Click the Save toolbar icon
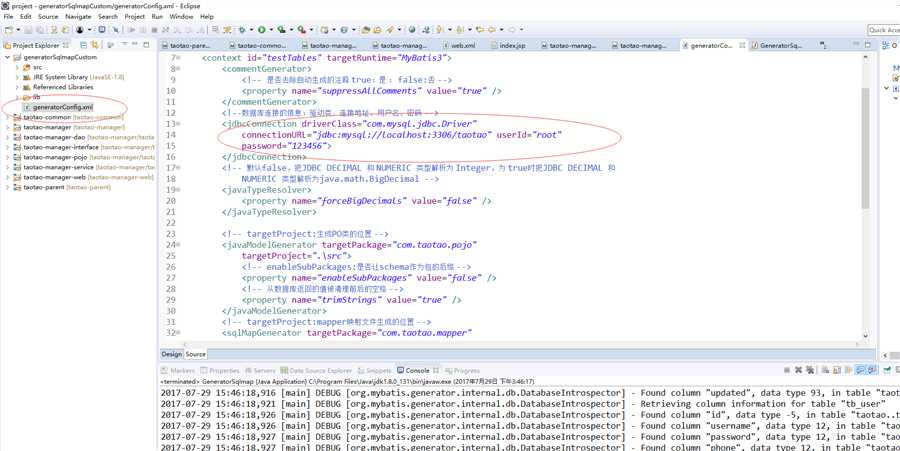Viewport: 900px width, 451px height. (28, 29)
